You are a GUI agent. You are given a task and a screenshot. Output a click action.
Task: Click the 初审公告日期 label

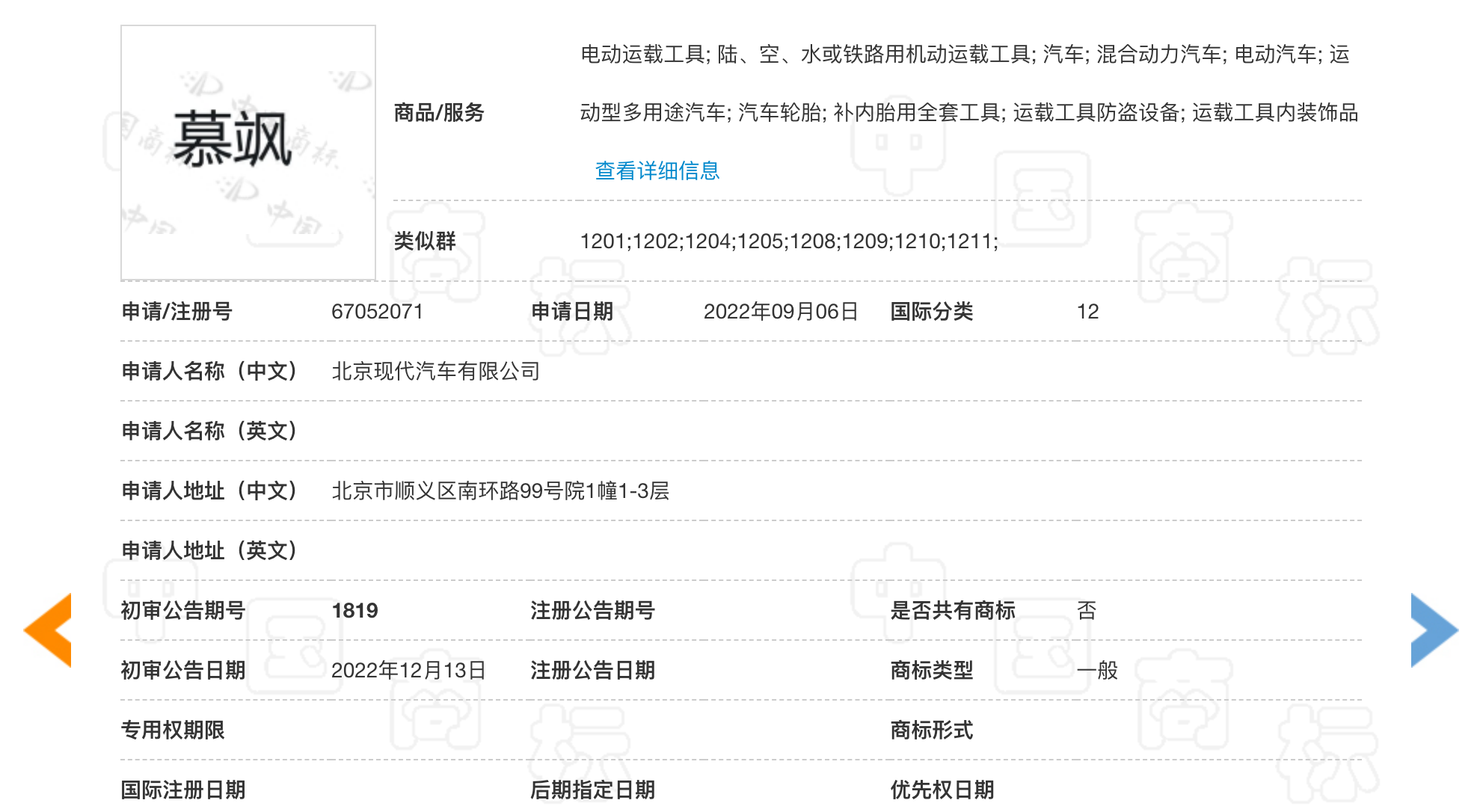pos(183,670)
